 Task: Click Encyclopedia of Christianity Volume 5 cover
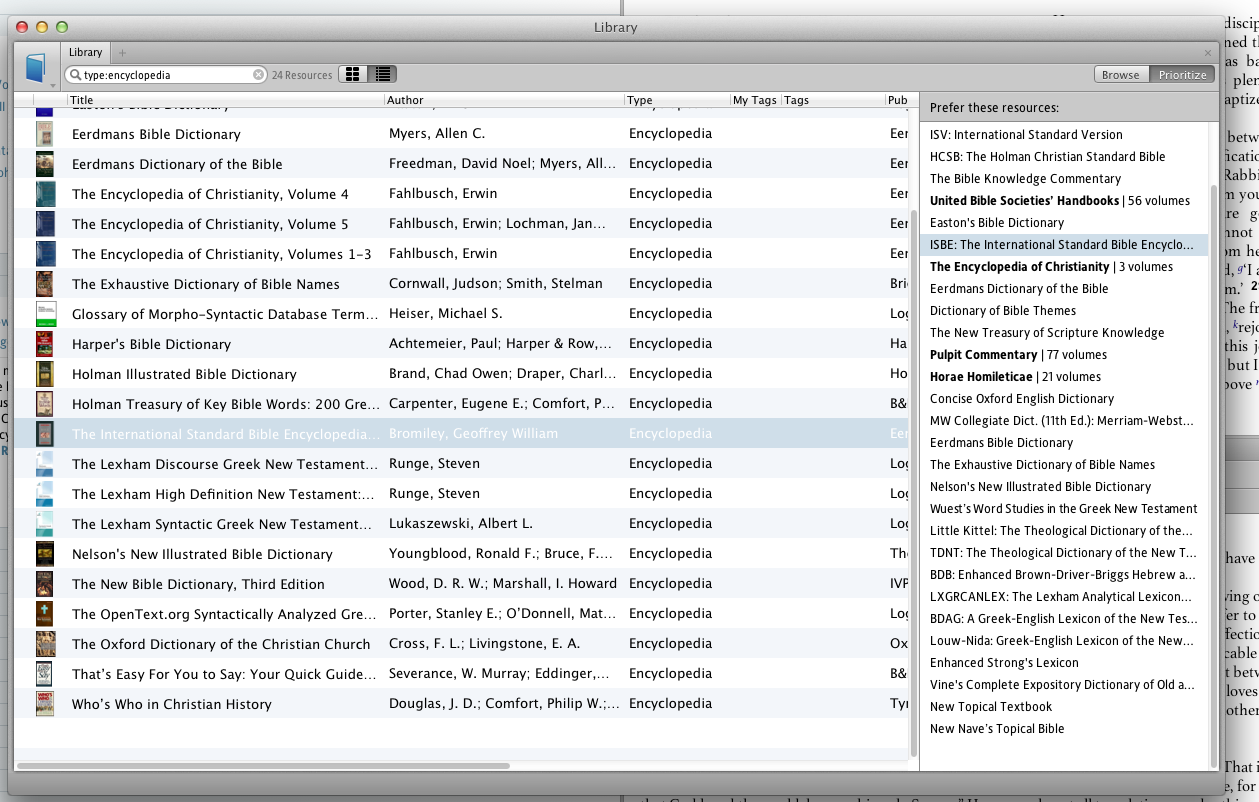tap(45, 224)
